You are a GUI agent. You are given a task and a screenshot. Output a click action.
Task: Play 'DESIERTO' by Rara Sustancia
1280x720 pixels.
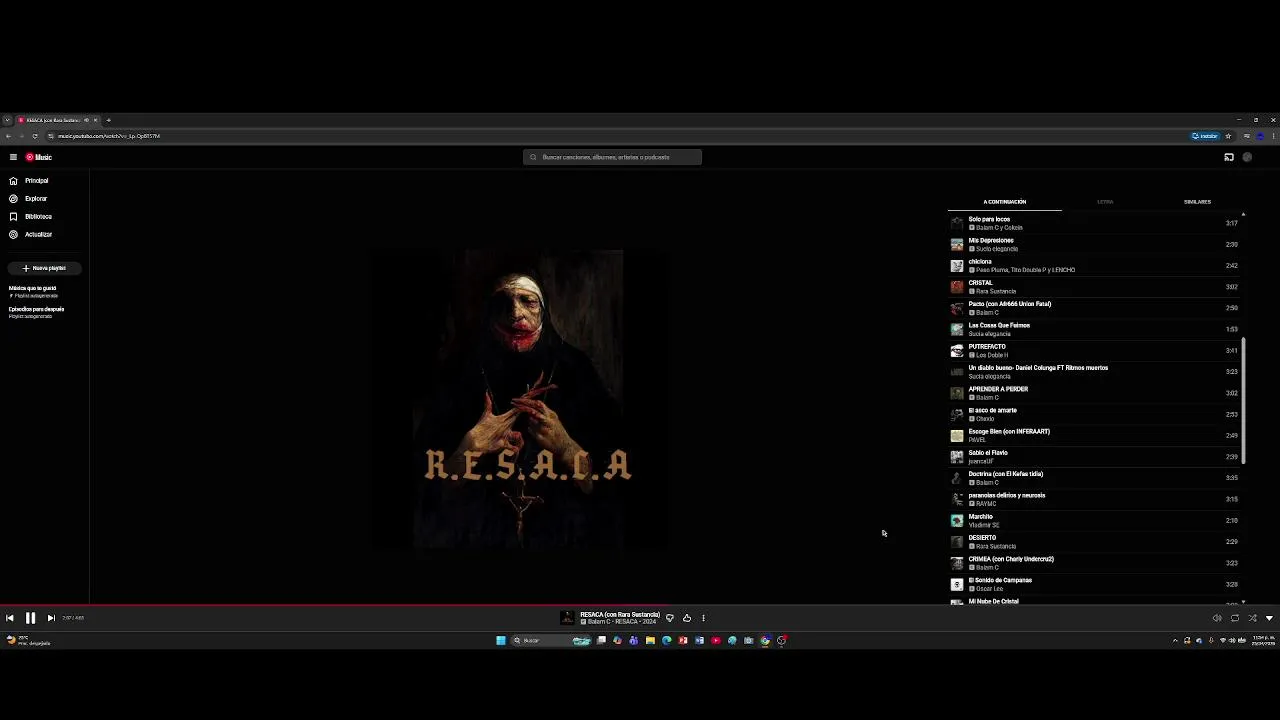coord(1096,542)
